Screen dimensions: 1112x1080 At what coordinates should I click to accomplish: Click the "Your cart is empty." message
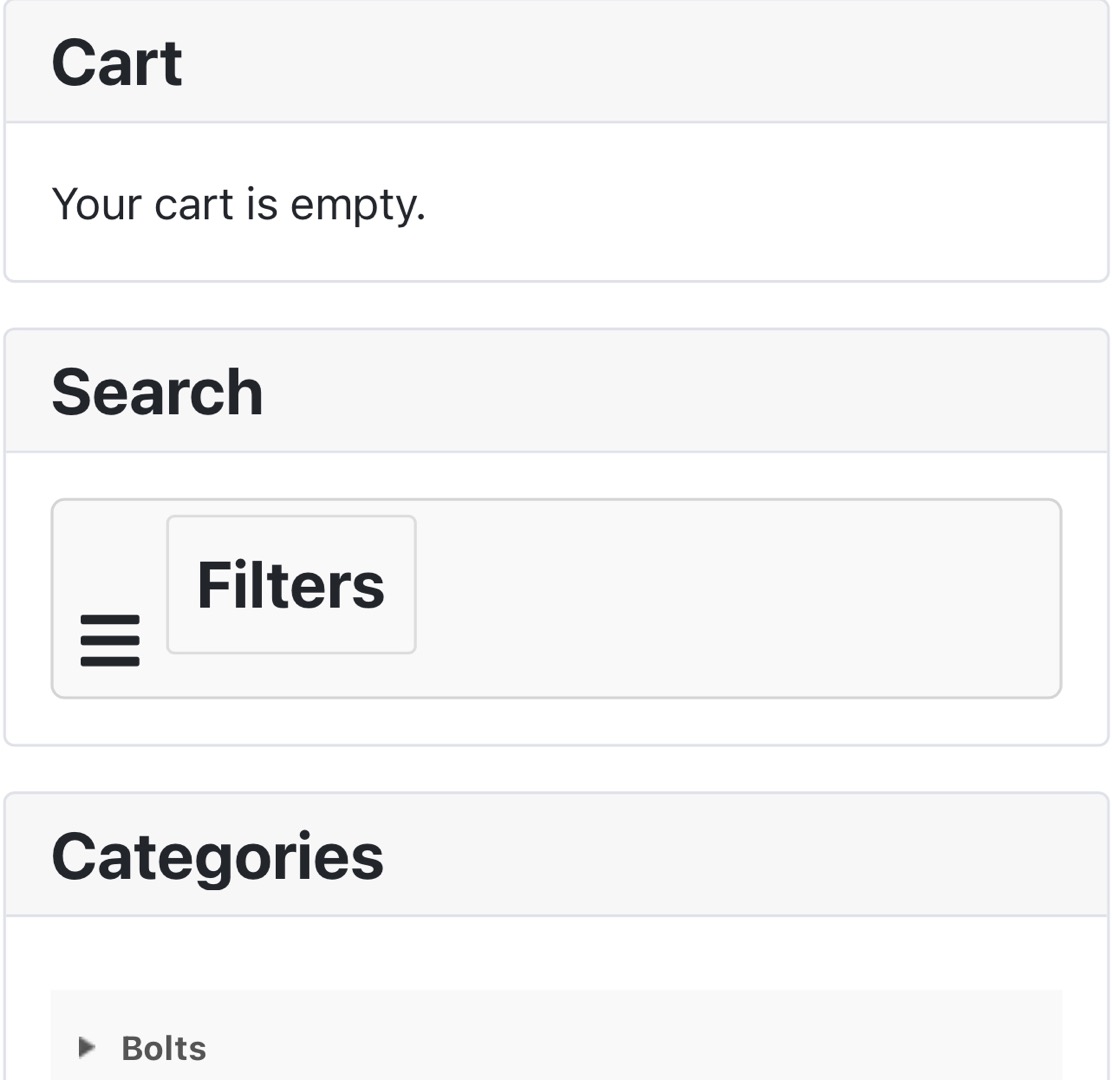coord(238,204)
